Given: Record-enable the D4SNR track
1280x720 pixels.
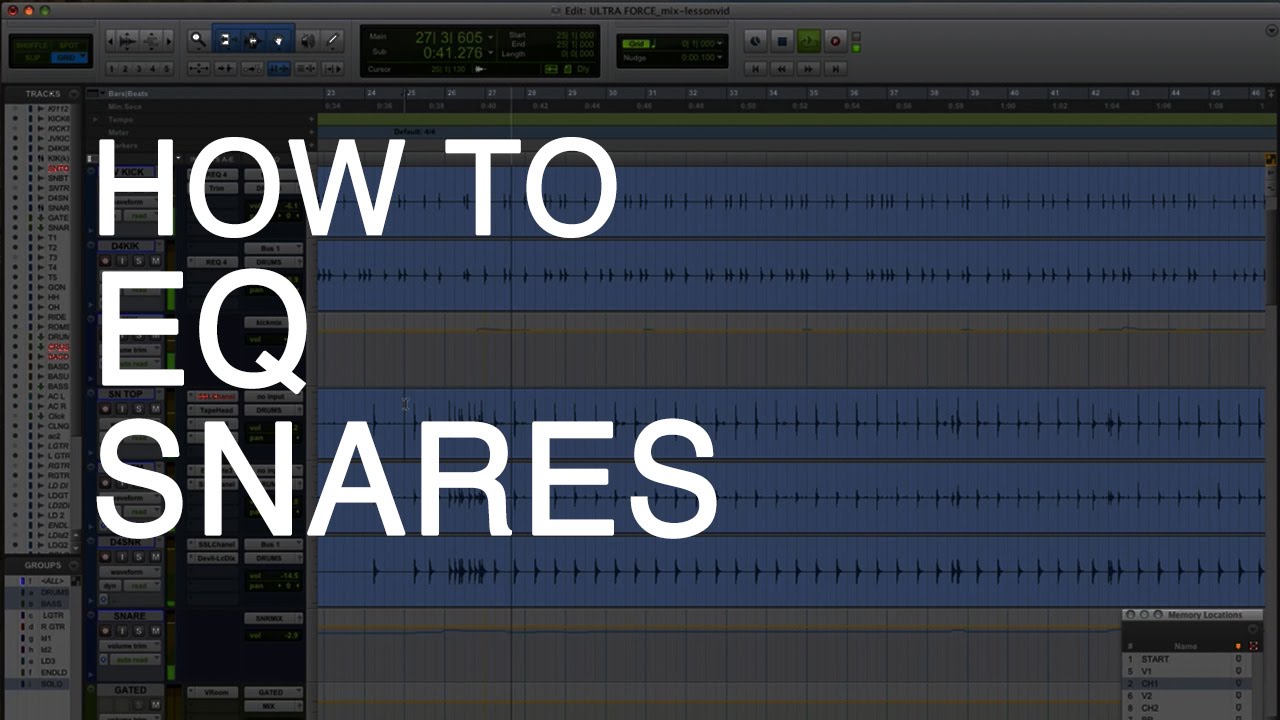Looking at the screenshot, I should pyautogui.click(x=105, y=556).
